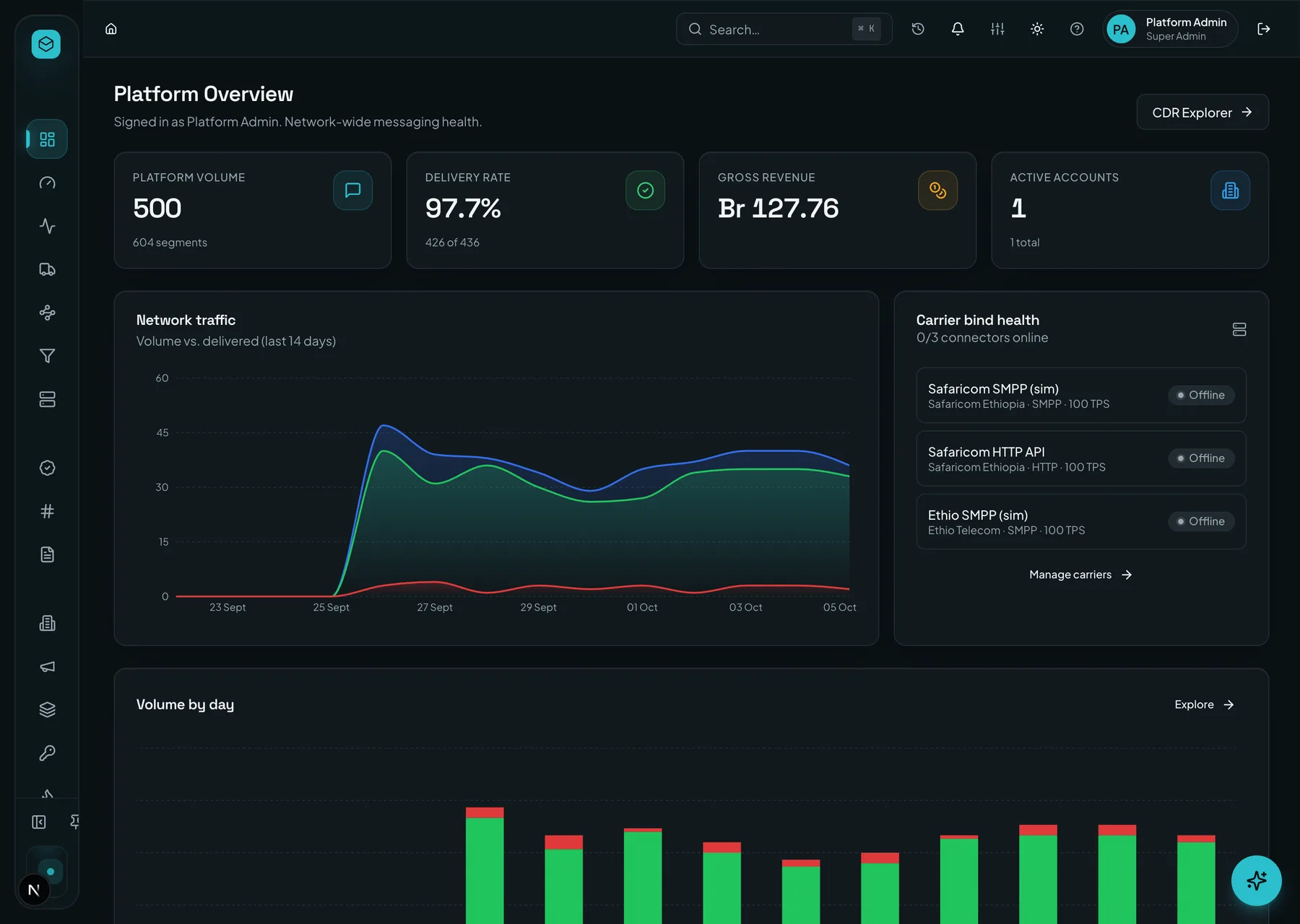This screenshot has width=1300, height=924.
Task: Open the gauge speedometer sidebar icon
Action: pos(47,183)
